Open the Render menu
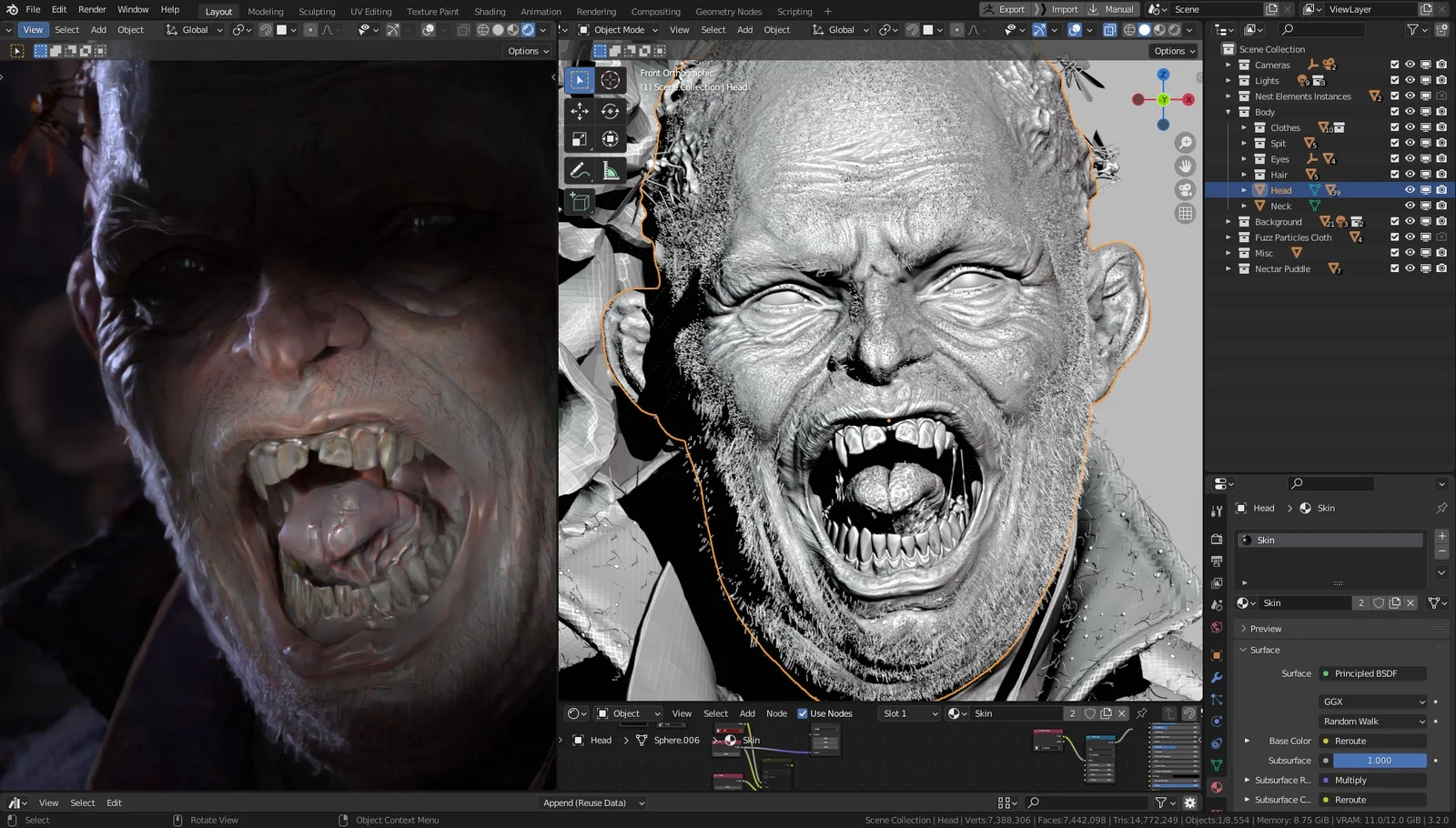The image size is (1456, 828). (92, 9)
